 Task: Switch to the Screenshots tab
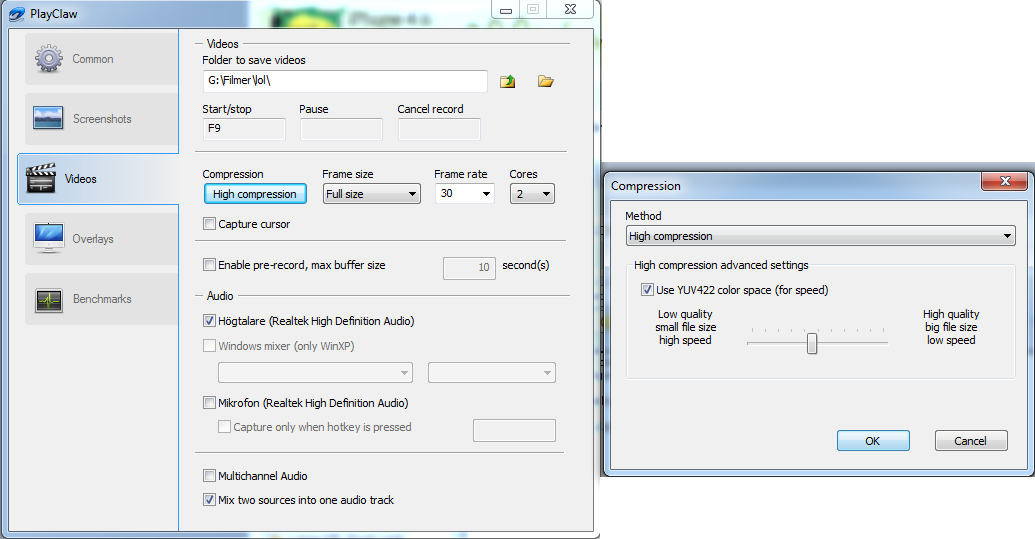coord(102,119)
